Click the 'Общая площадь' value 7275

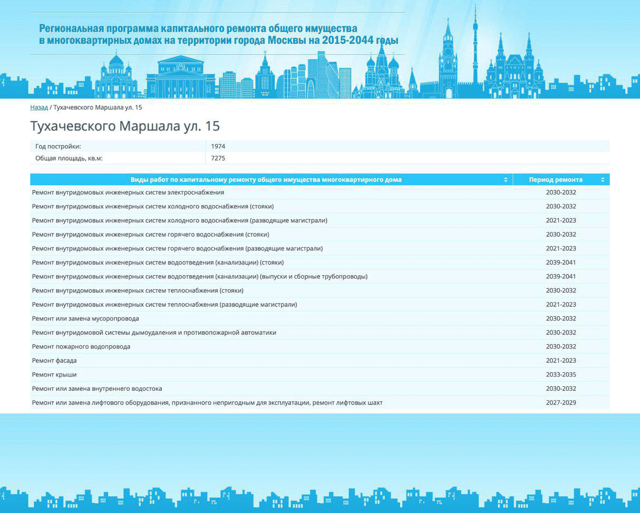tap(218, 158)
